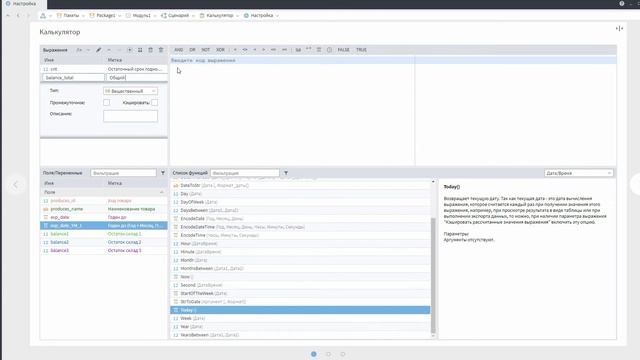Open the Дата/Время function category dropdown
Image resolution: width=640 pixels, height=360 pixels.
click(578, 173)
